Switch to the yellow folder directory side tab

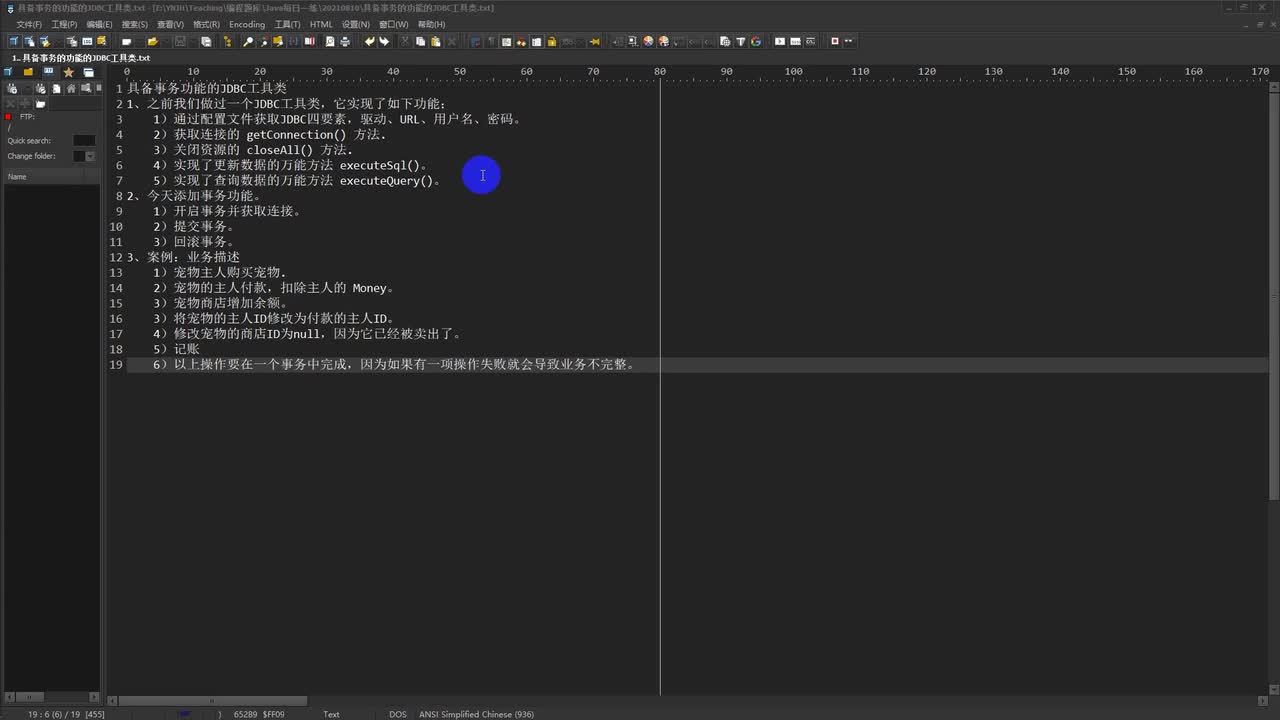[x=28, y=72]
